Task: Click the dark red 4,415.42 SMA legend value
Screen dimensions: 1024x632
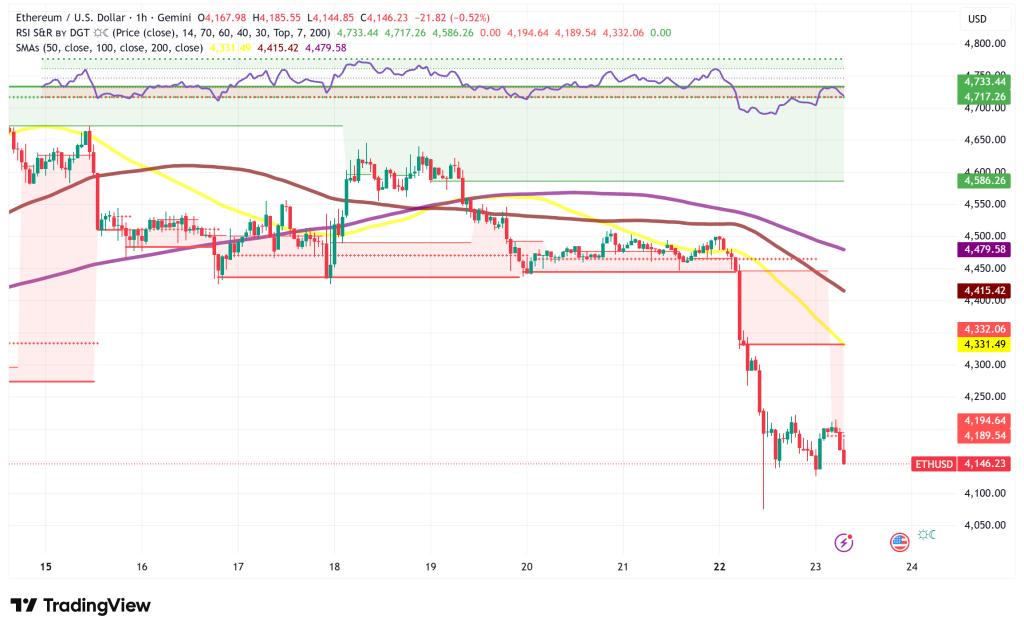Action: [278, 48]
